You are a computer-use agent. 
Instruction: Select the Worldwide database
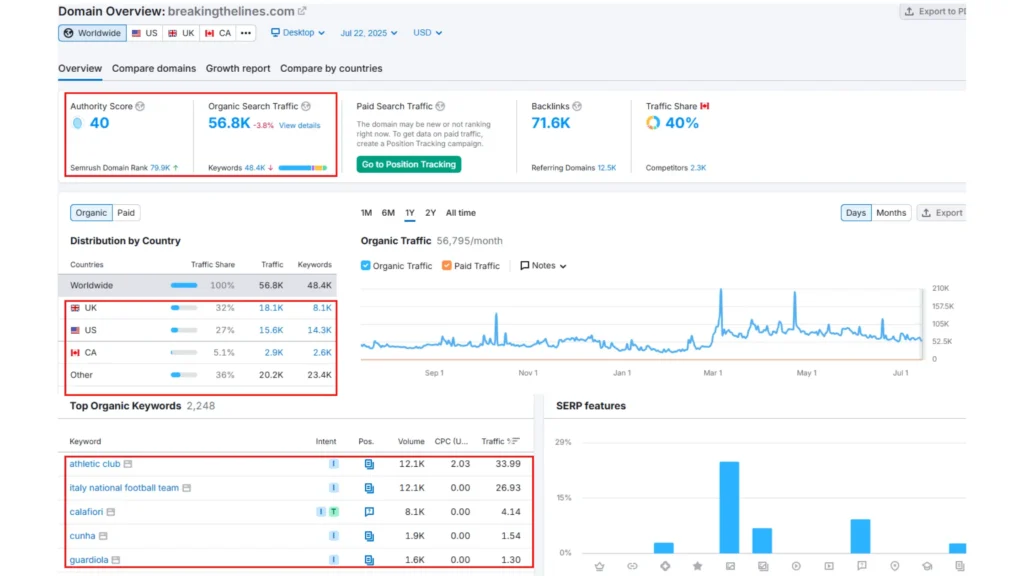click(x=93, y=33)
